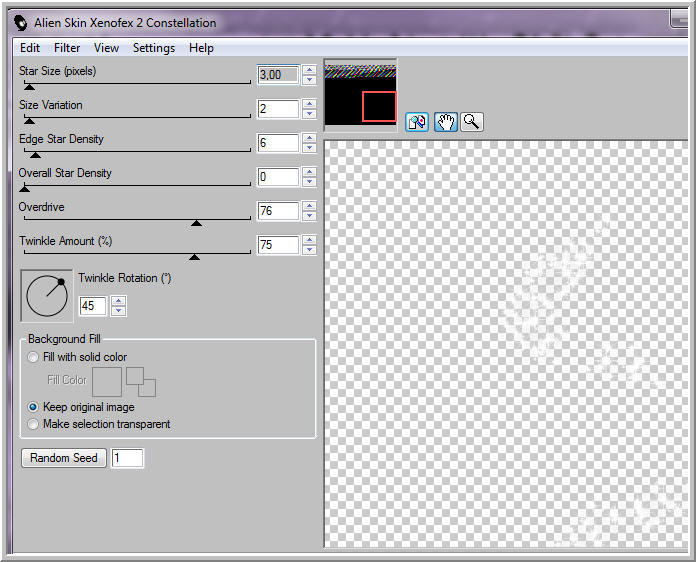
Task: Click the Random Seed value field
Action: coord(127,458)
